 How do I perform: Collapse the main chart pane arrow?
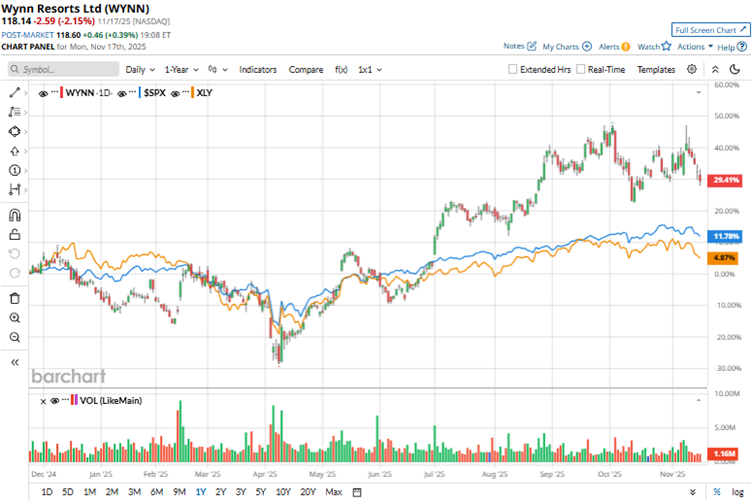[x=699, y=92]
